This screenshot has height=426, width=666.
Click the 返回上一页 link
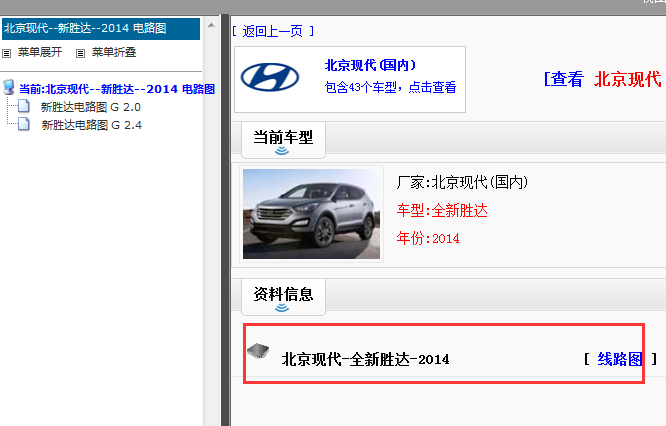tap(272, 31)
